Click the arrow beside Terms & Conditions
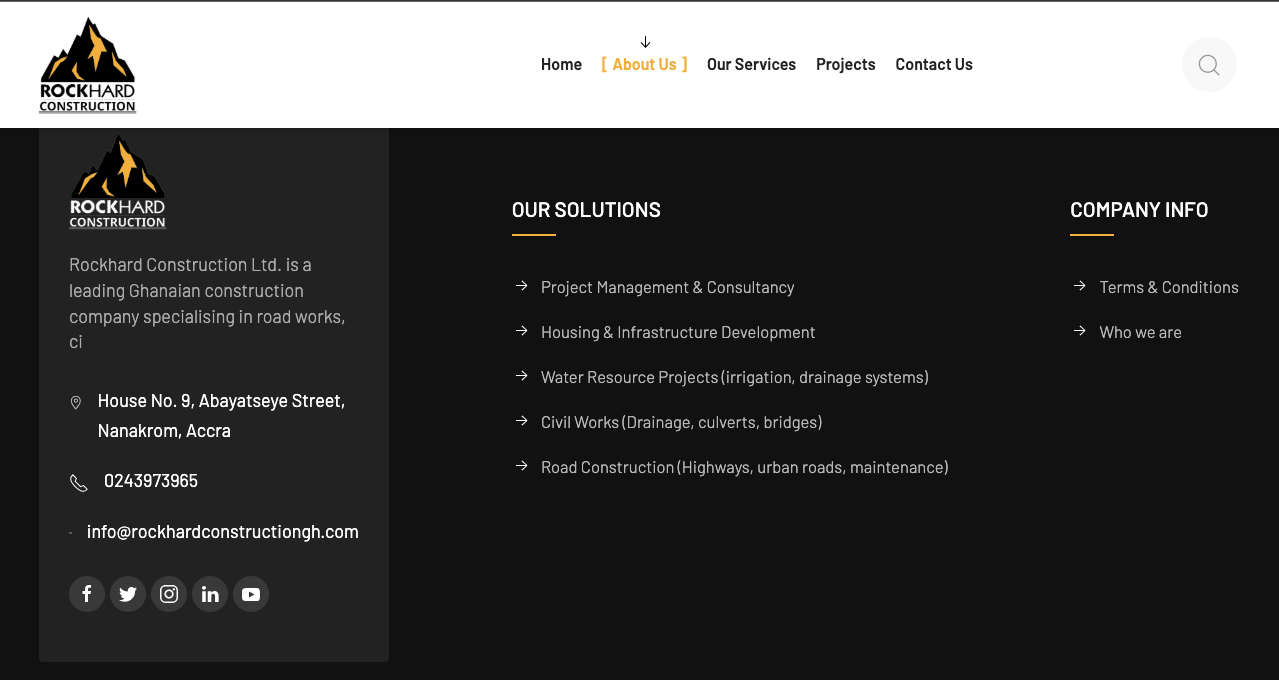Viewport: 1279px width, 680px height. click(x=1079, y=286)
